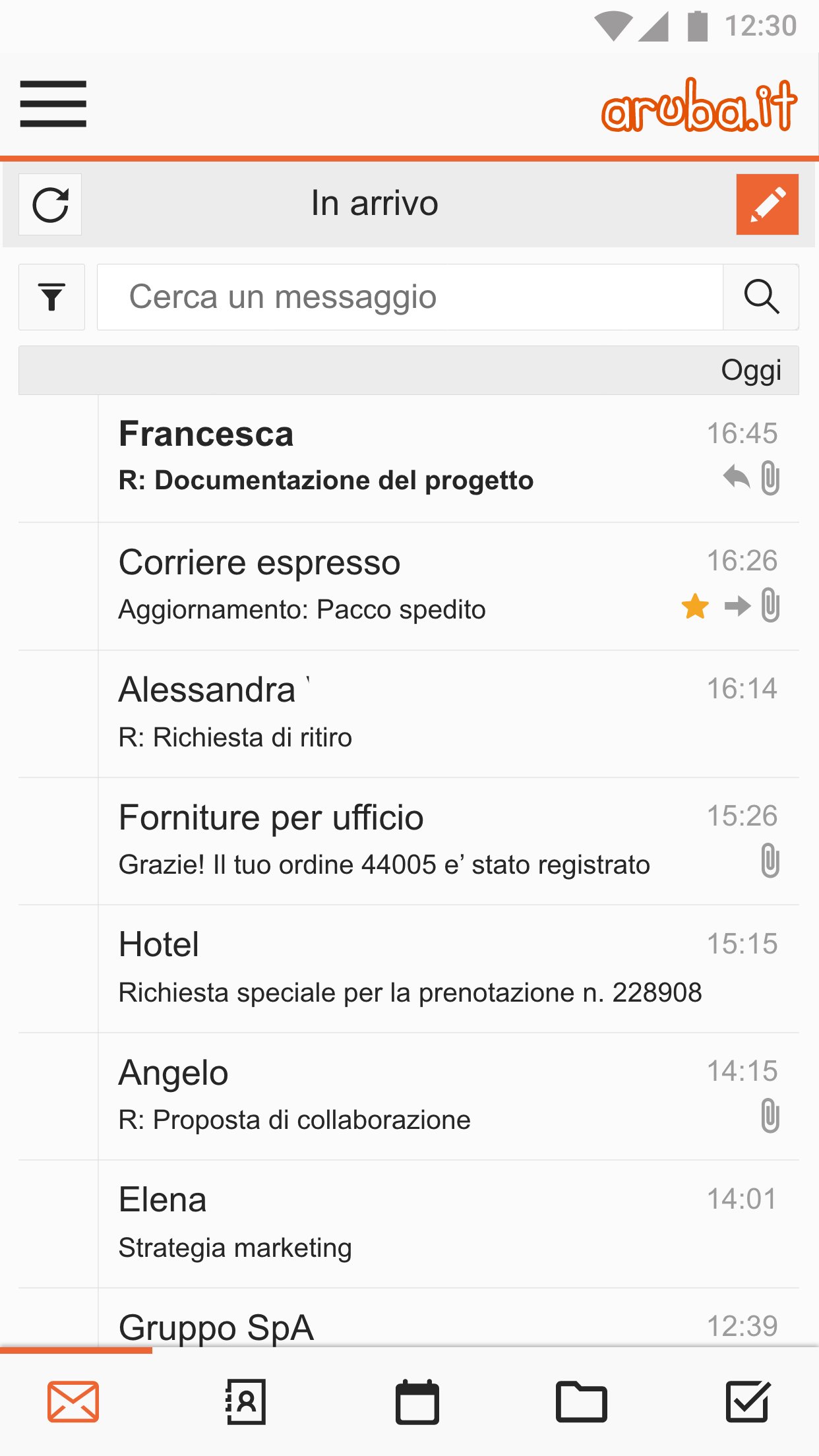This screenshot has height=1456, width=819.
Task: Focus the 'Cerca un messaggio' field
Action: [x=409, y=297]
